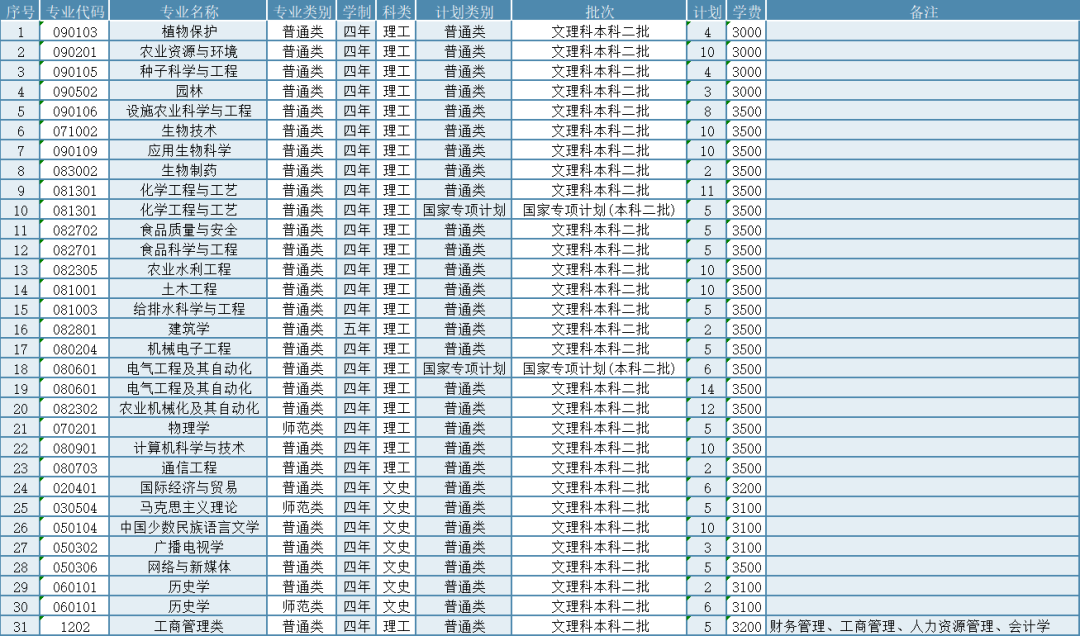
Task: Click the cell with code 090502
Action: coord(75,91)
